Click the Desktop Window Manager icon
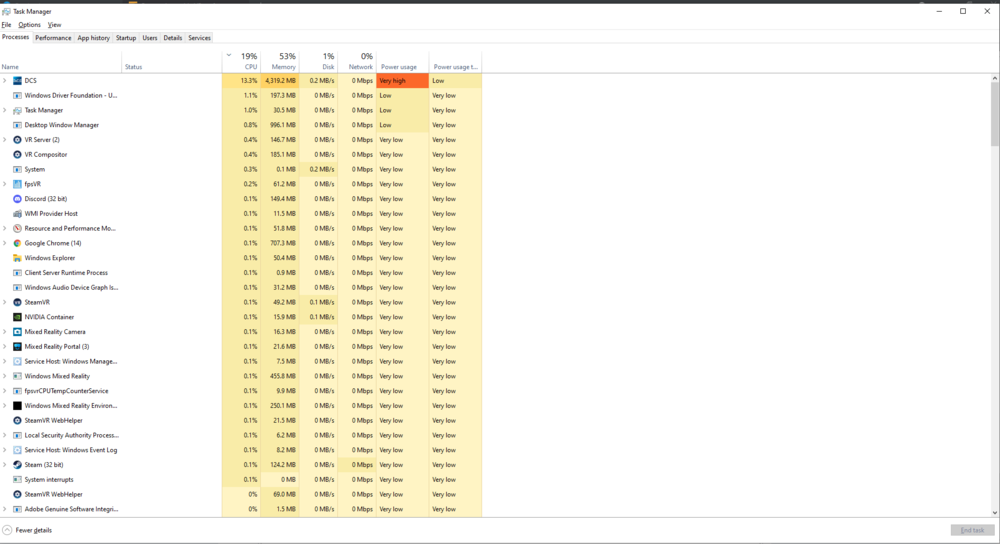Viewport: 1000px width, 544px height. click(x=17, y=125)
